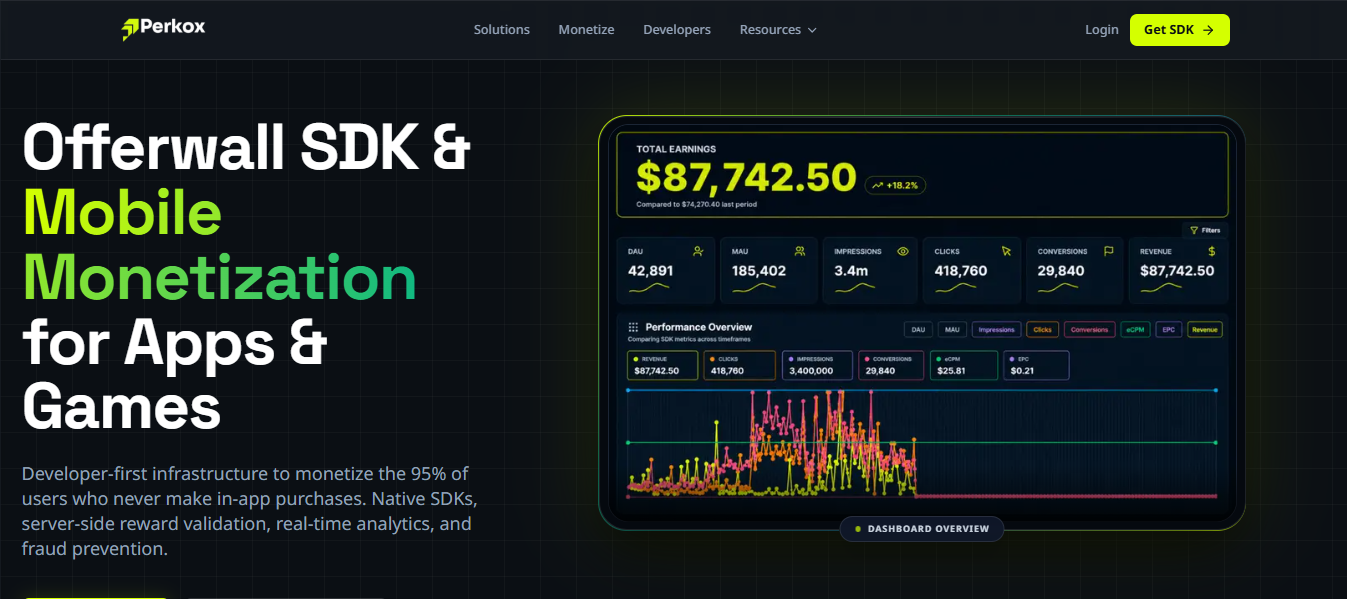This screenshot has height=599, width=1347.
Task: Toggle the green eCPM metric chip
Action: 1135,329
